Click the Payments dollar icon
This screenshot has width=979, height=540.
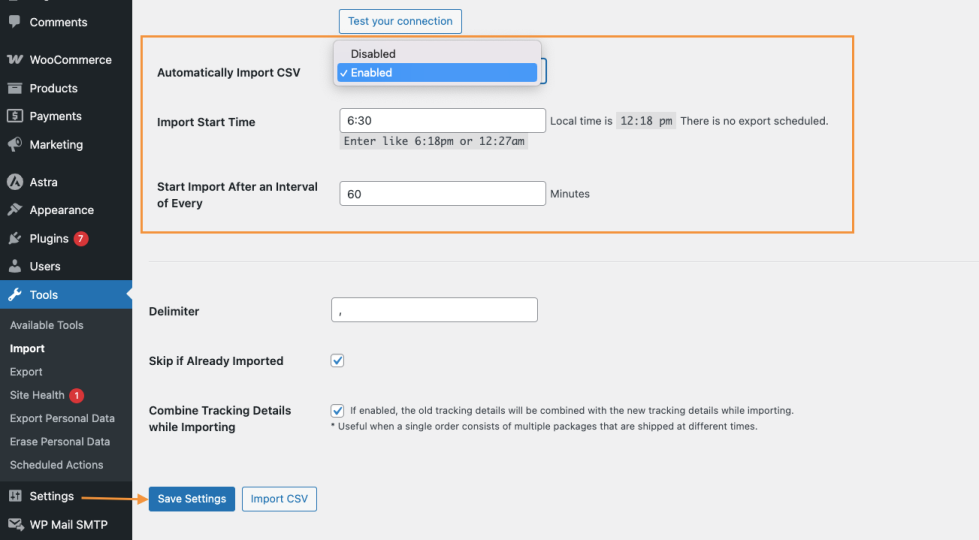(15, 116)
